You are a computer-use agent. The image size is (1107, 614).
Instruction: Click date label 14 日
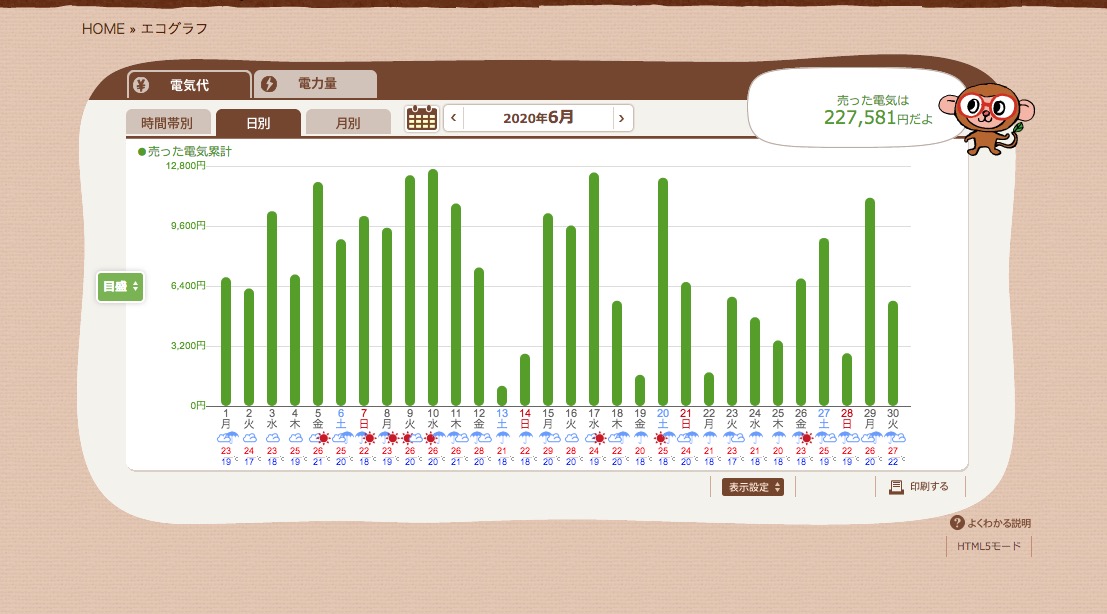pyautogui.click(x=525, y=419)
